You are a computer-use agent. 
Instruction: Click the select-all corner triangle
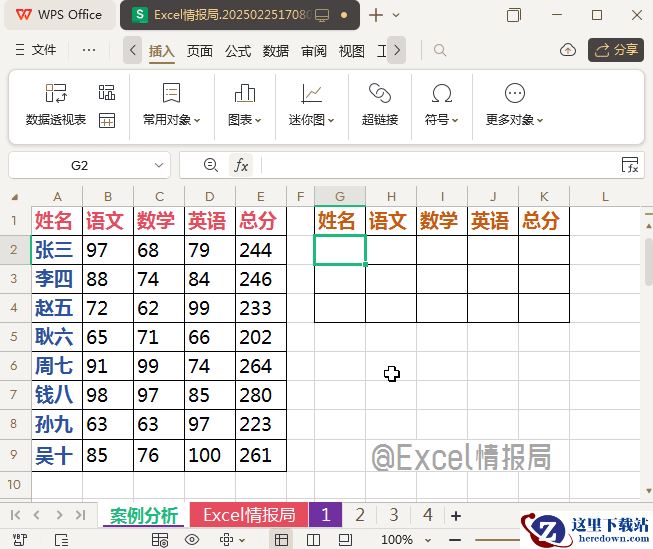[x=15, y=197]
